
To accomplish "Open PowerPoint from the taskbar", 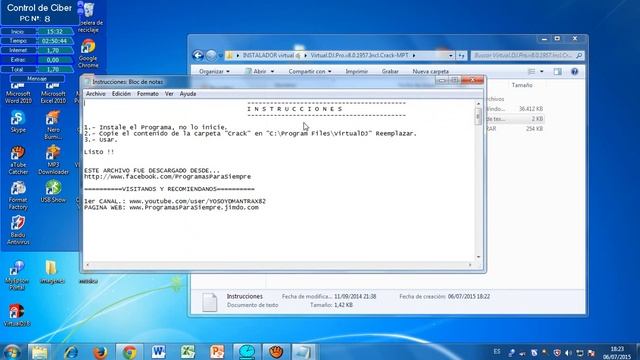I will [217, 352].
